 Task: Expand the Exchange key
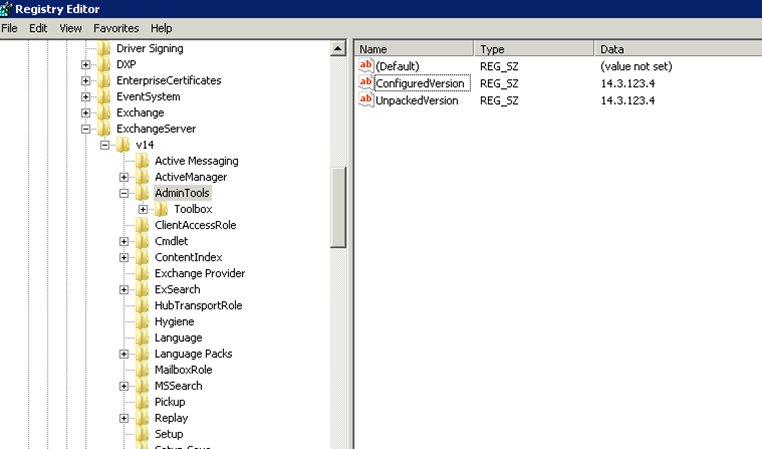coord(86,112)
